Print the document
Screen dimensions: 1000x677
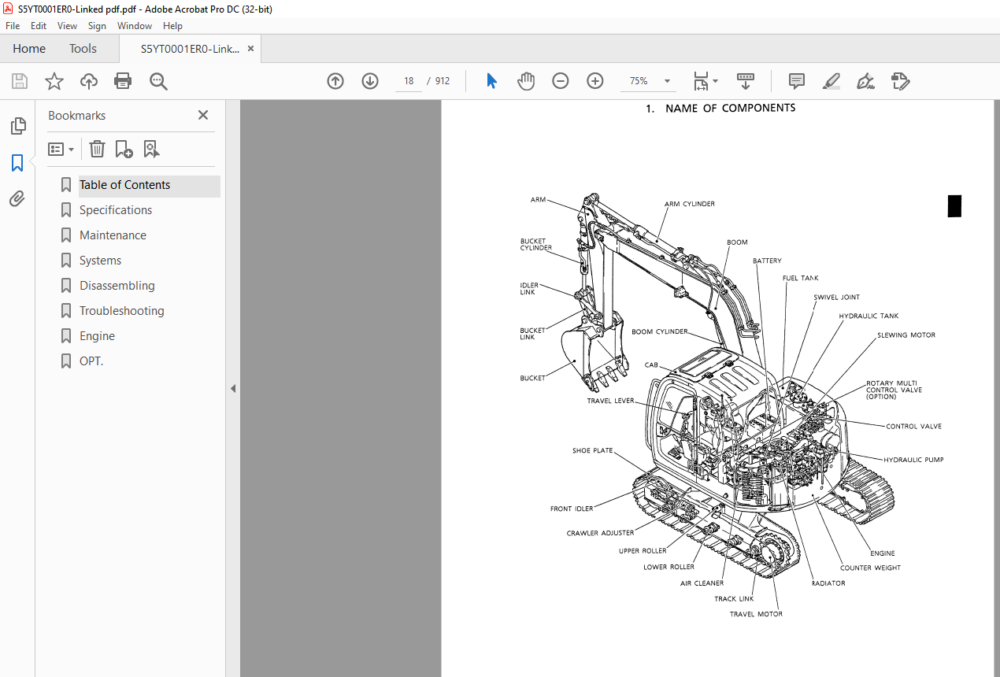pyautogui.click(x=122, y=81)
